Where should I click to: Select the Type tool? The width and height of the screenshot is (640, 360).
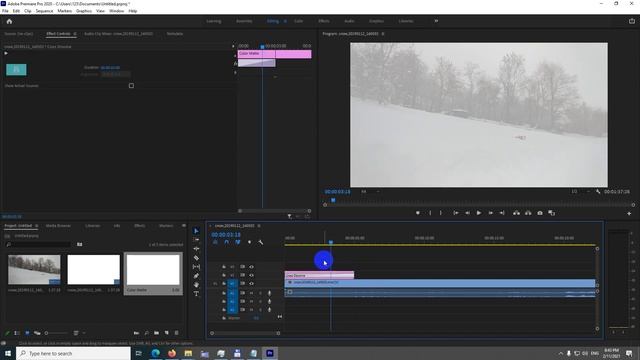pos(196,293)
